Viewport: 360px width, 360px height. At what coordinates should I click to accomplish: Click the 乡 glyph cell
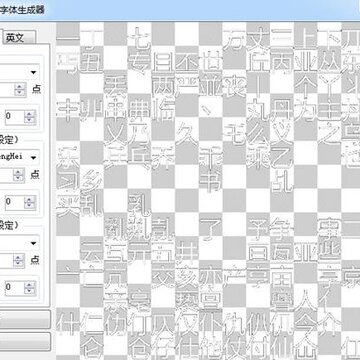[92, 181]
